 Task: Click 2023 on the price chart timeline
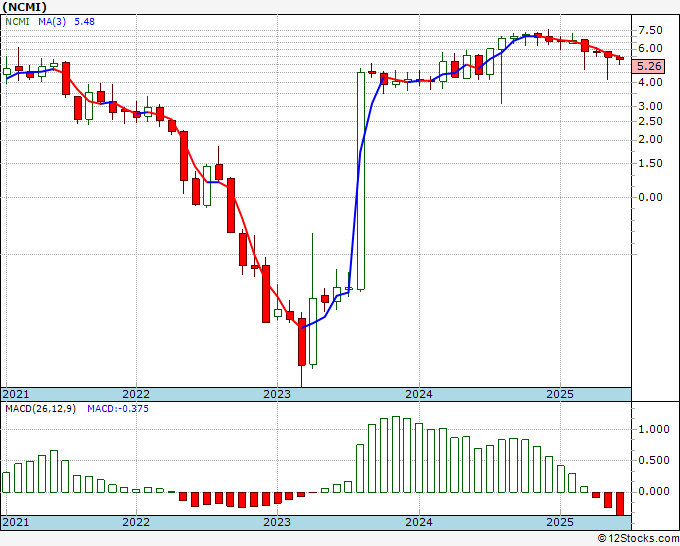point(277,394)
